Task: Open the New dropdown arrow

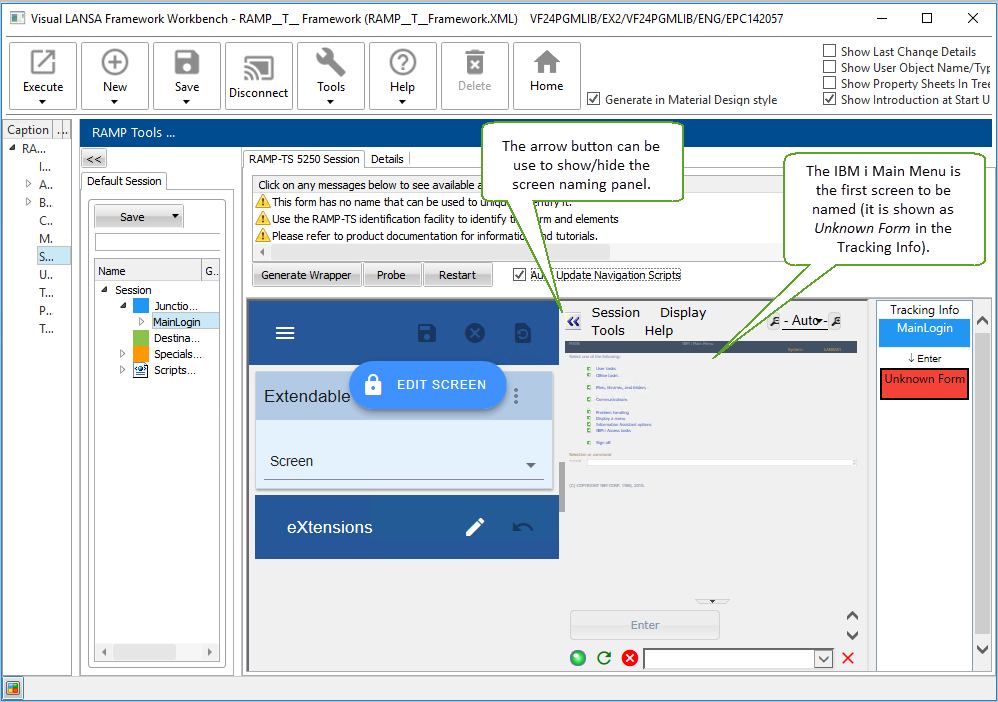Action: tap(115, 102)
